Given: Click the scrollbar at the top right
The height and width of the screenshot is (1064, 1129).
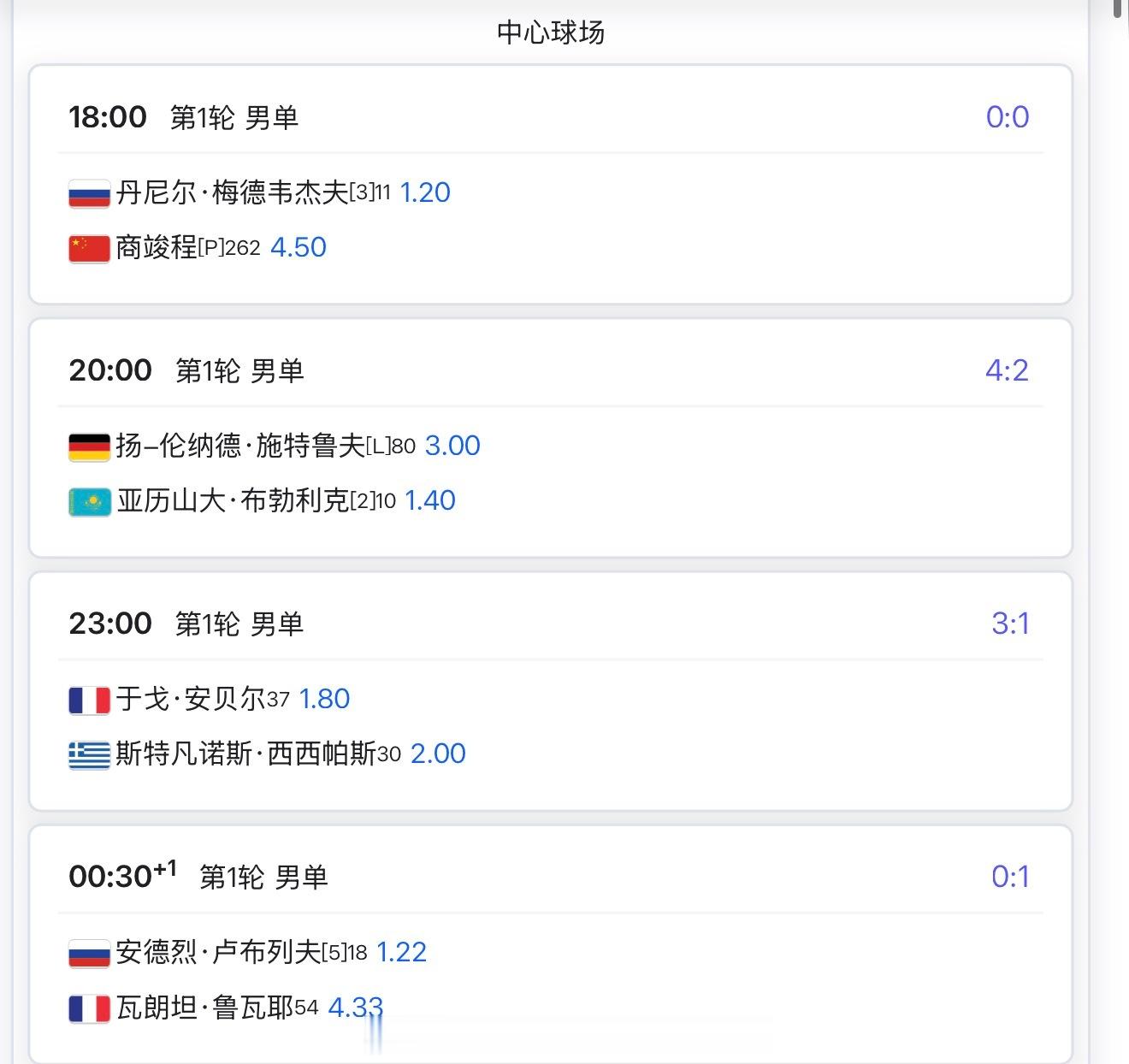Looking at the screenshot, I should (x=1118, y=12).
